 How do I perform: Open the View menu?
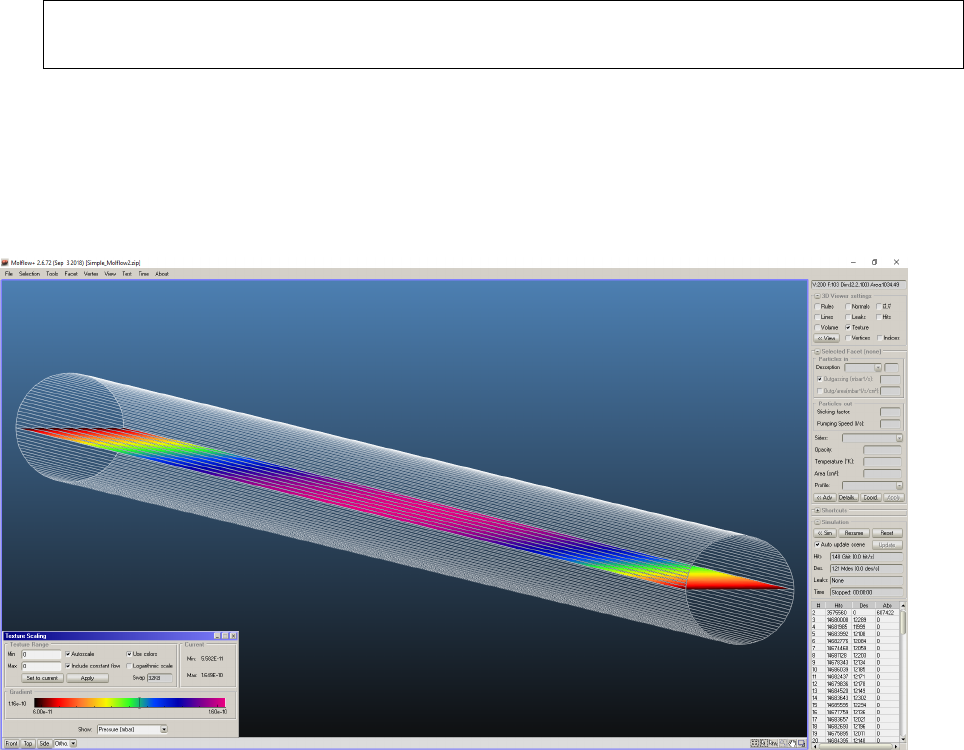110,274
